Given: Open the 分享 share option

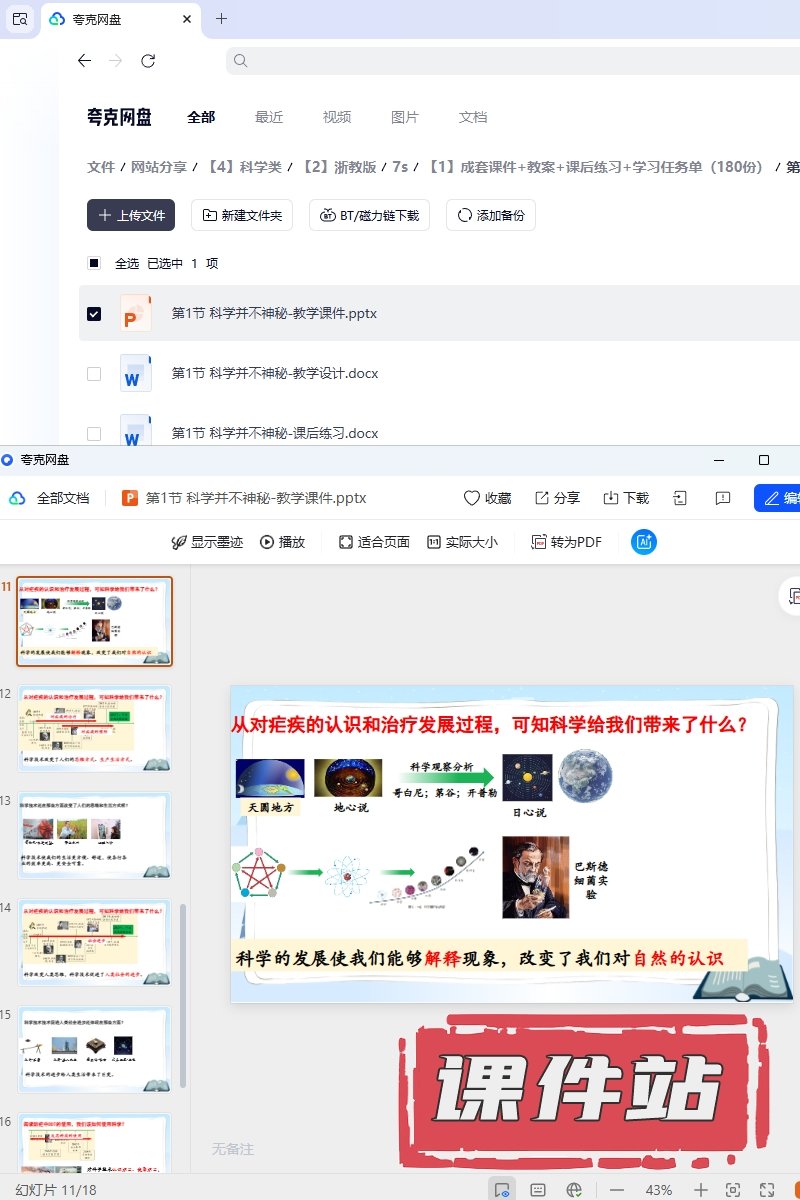Looking at the screenshot, I should click(x=542, y=498).
